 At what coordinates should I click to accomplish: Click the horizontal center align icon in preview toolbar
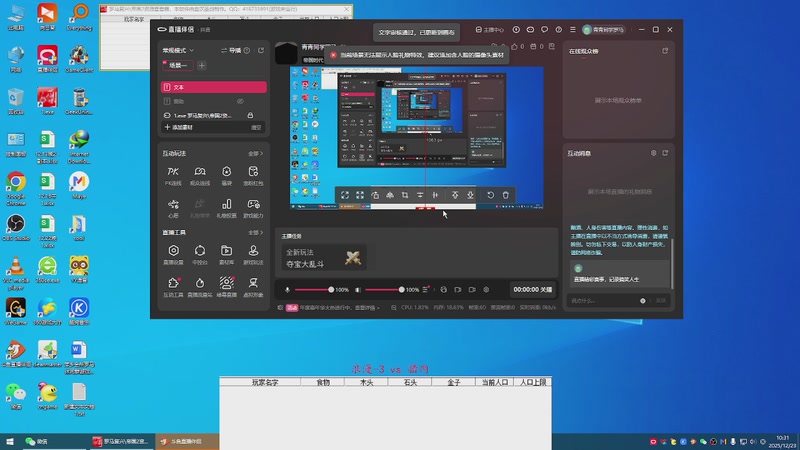tap(435, 195)
